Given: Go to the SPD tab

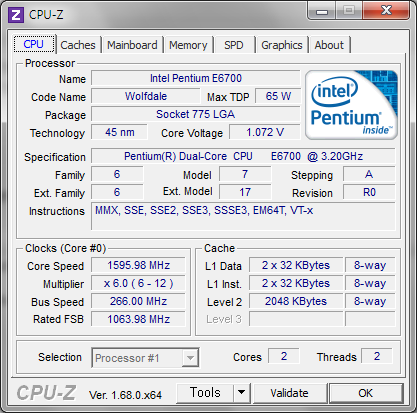Looking at the screenshot, I should [x=234, y=45].
